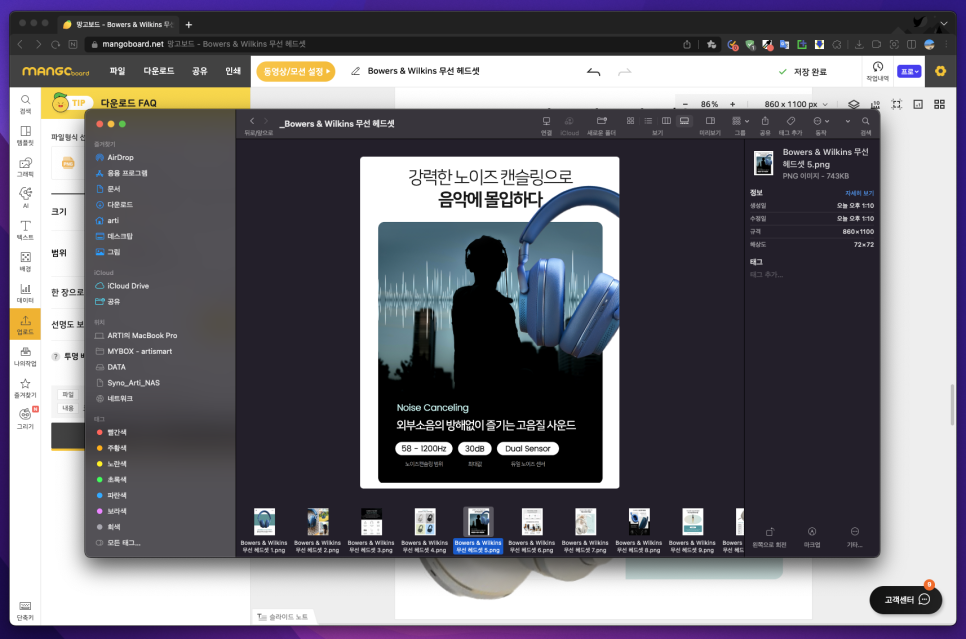The image size is (966, 639).
Task: Open 나의작업 my work in Mangoboard sidebar
Action: point(25,356)
